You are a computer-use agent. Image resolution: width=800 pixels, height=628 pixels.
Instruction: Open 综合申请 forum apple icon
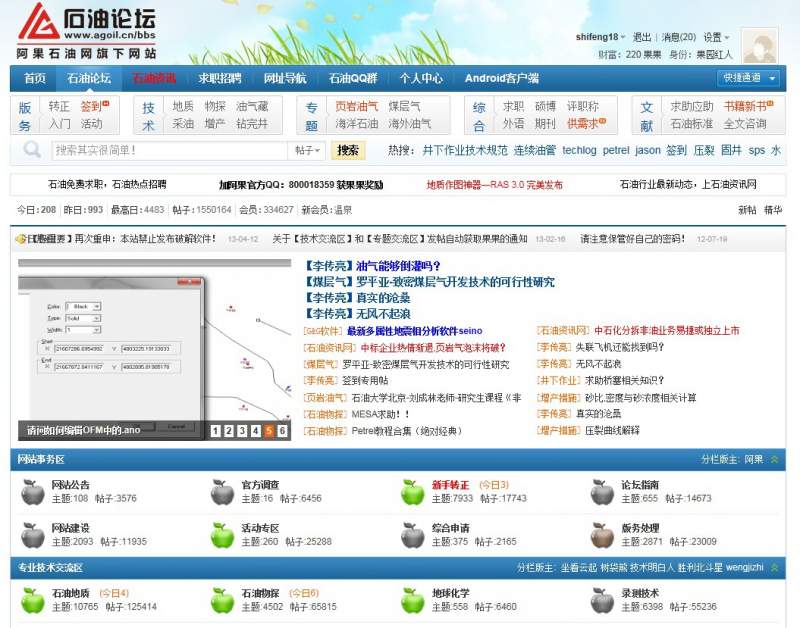(412, 535)
